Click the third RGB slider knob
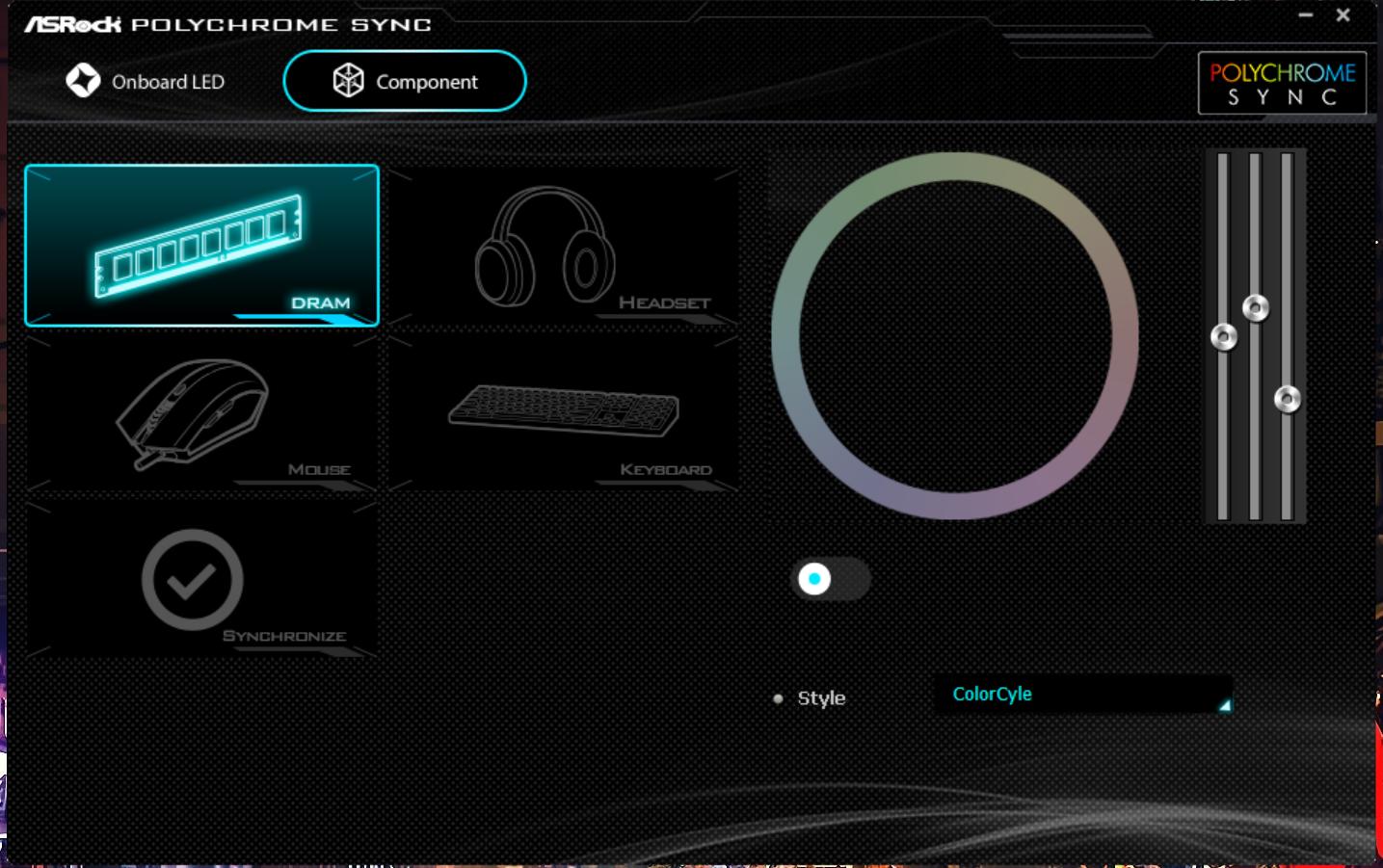The width and height of the screenshot is (1383, 868). point(1288,399)
